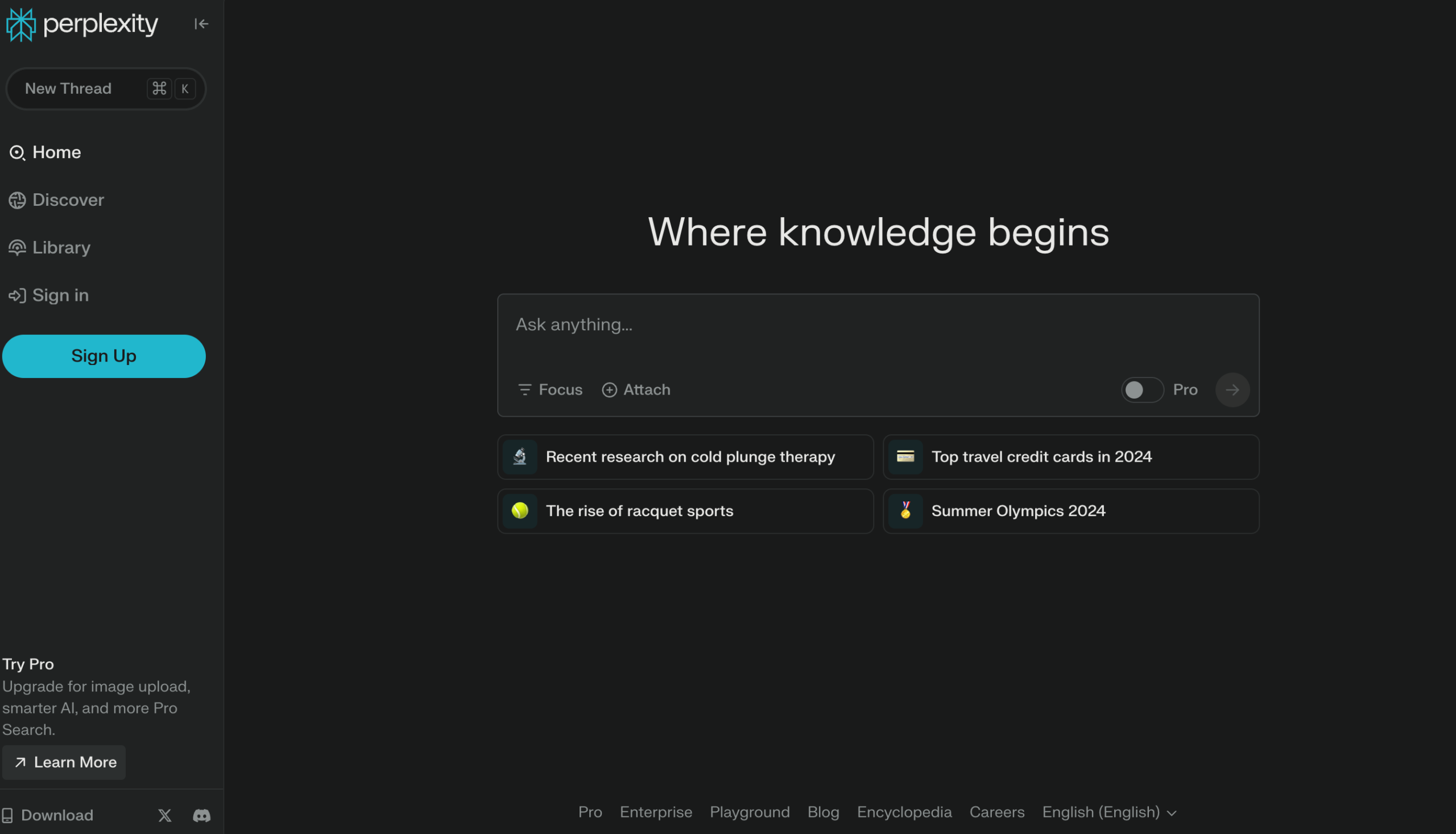Open the English (English) language dropdown

coord(1109,812)
